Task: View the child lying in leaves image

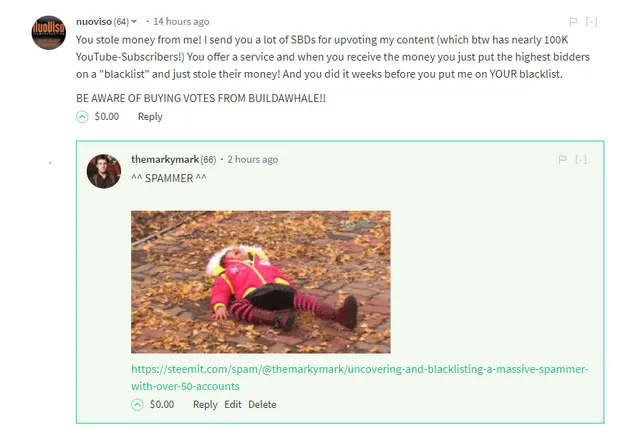Action: pos(261,282)
